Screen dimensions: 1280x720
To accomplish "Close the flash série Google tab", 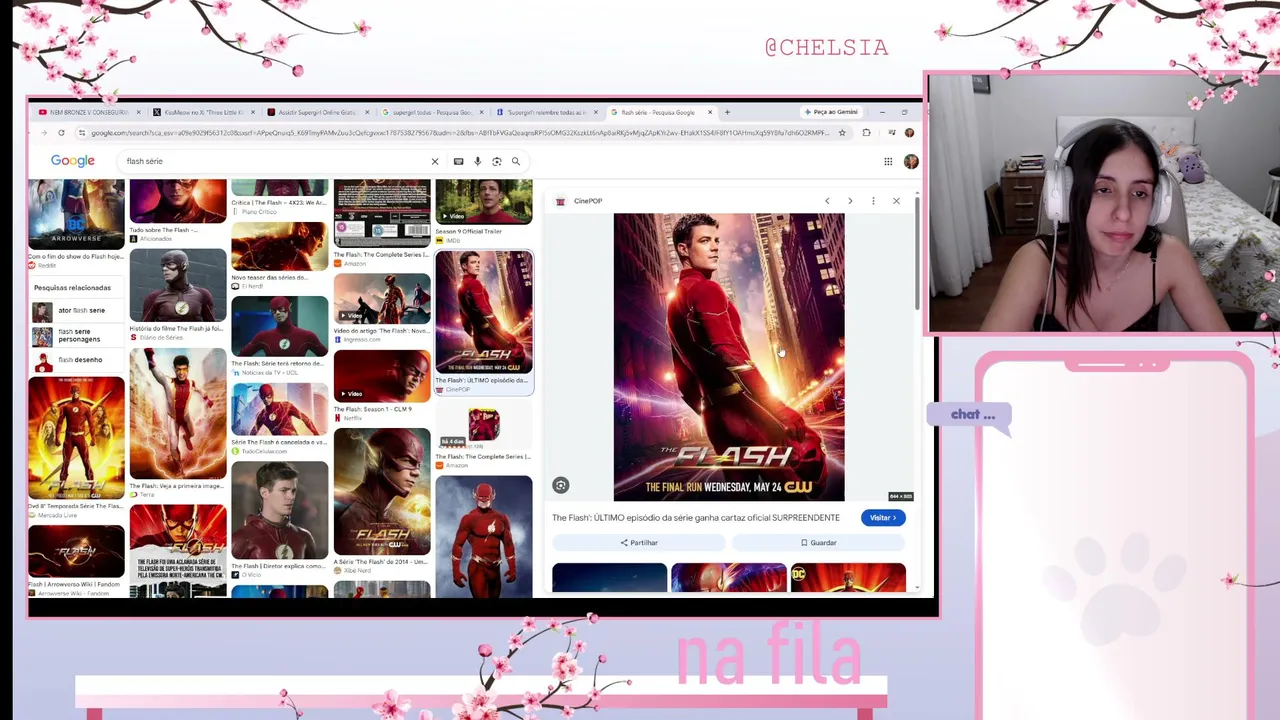I will [709, 112].
